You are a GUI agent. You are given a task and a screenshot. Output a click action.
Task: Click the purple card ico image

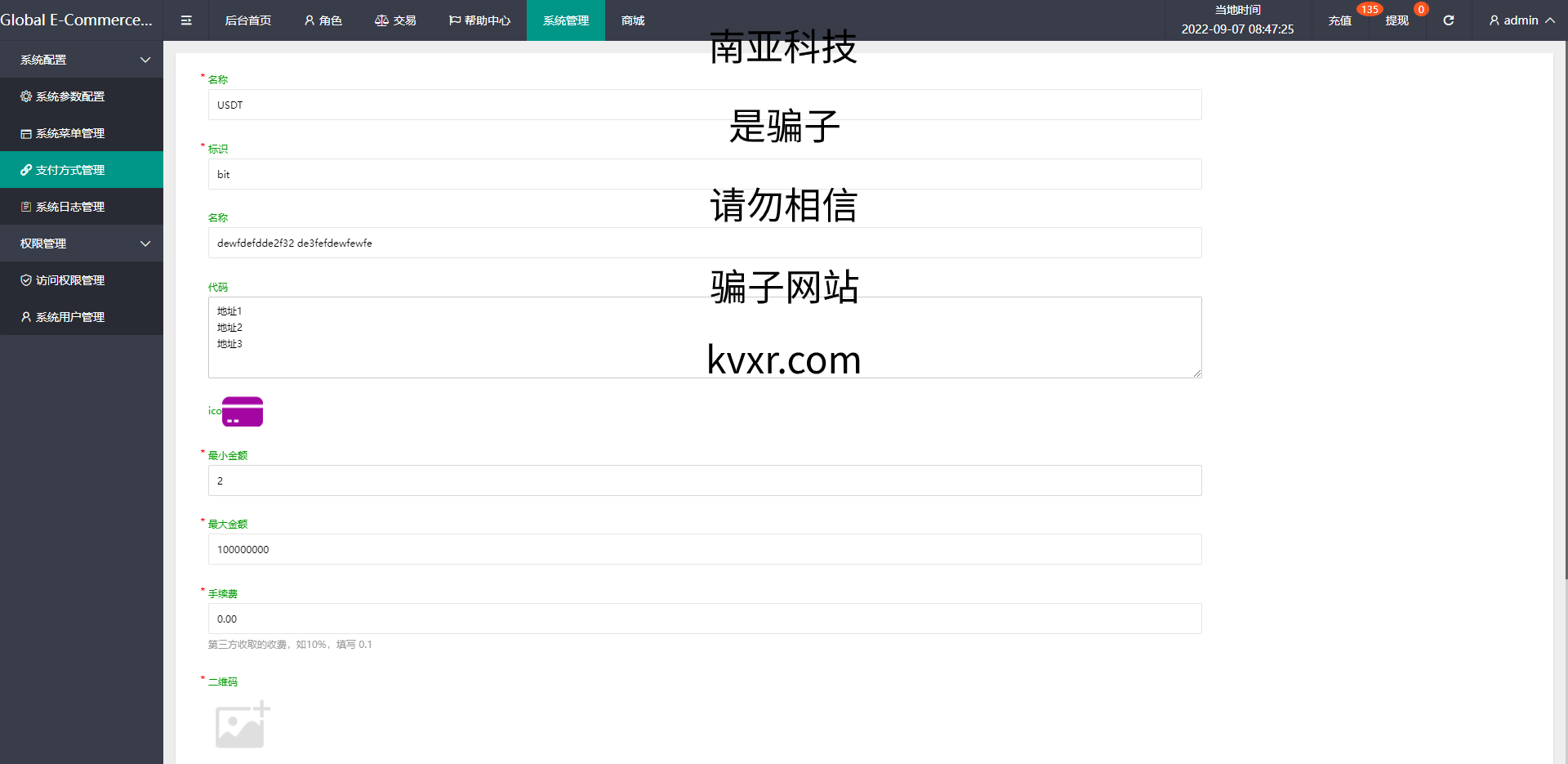(243, 412)
